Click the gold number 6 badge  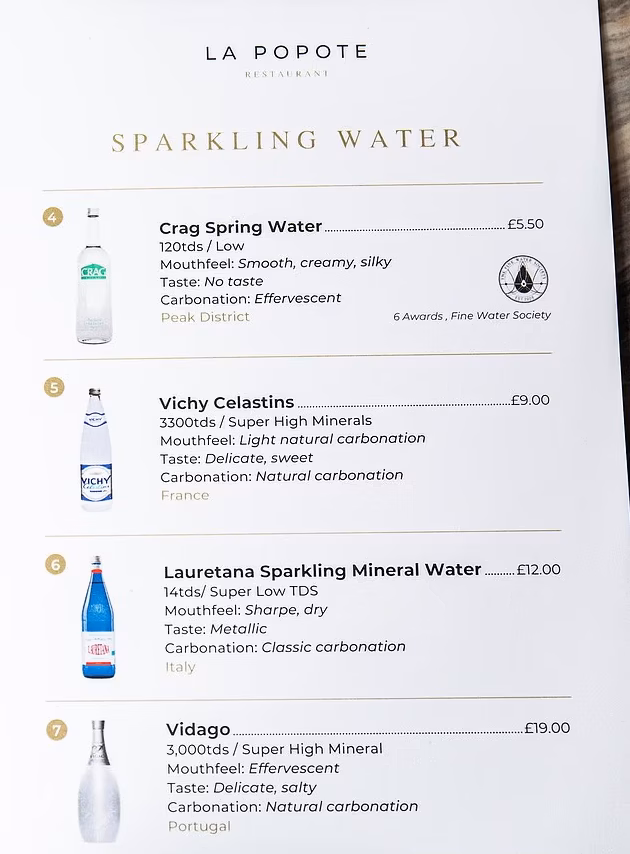pos(56,564)
